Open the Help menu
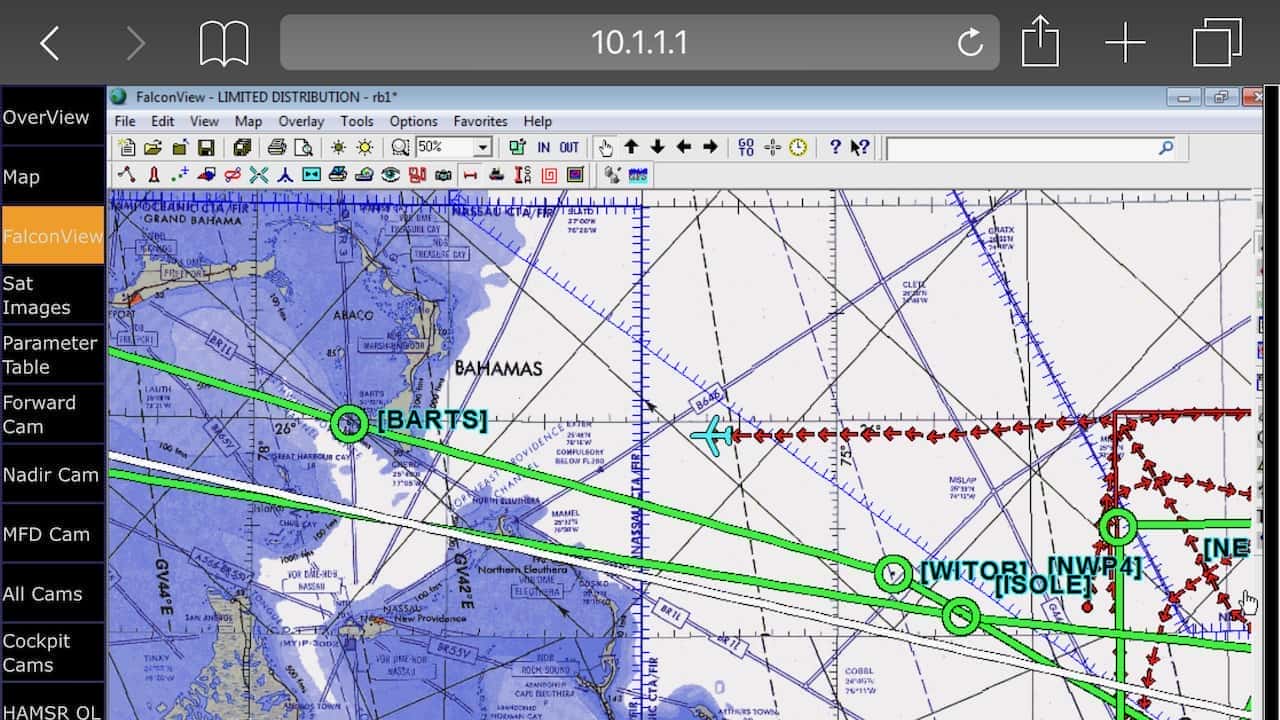Viewport: 1280px width, 720px height. click(538, 121)
